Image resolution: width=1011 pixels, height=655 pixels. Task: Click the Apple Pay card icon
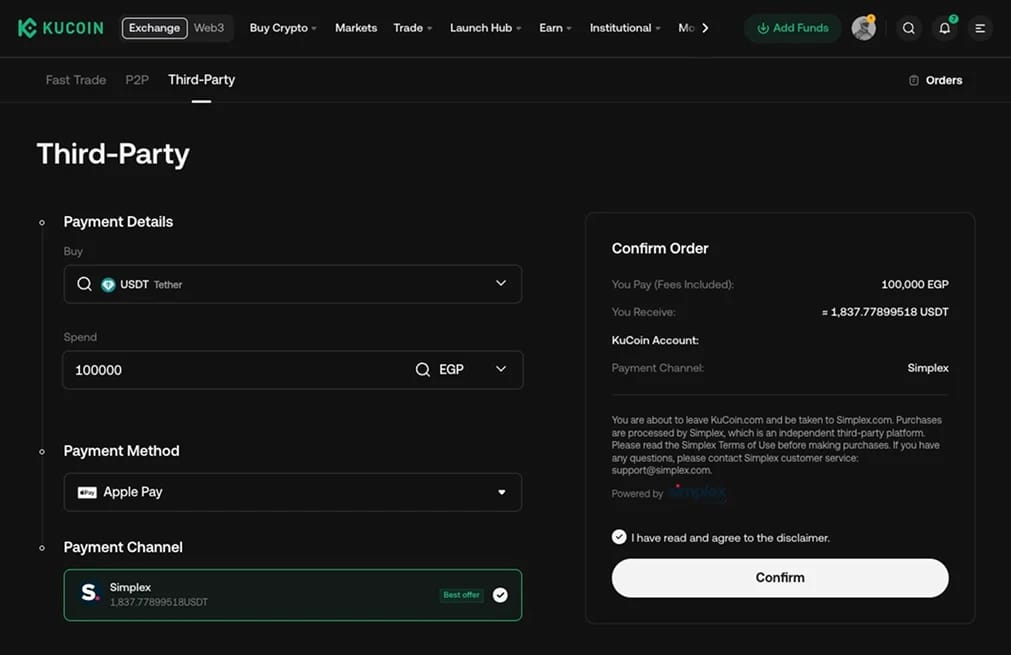[87, 493]
